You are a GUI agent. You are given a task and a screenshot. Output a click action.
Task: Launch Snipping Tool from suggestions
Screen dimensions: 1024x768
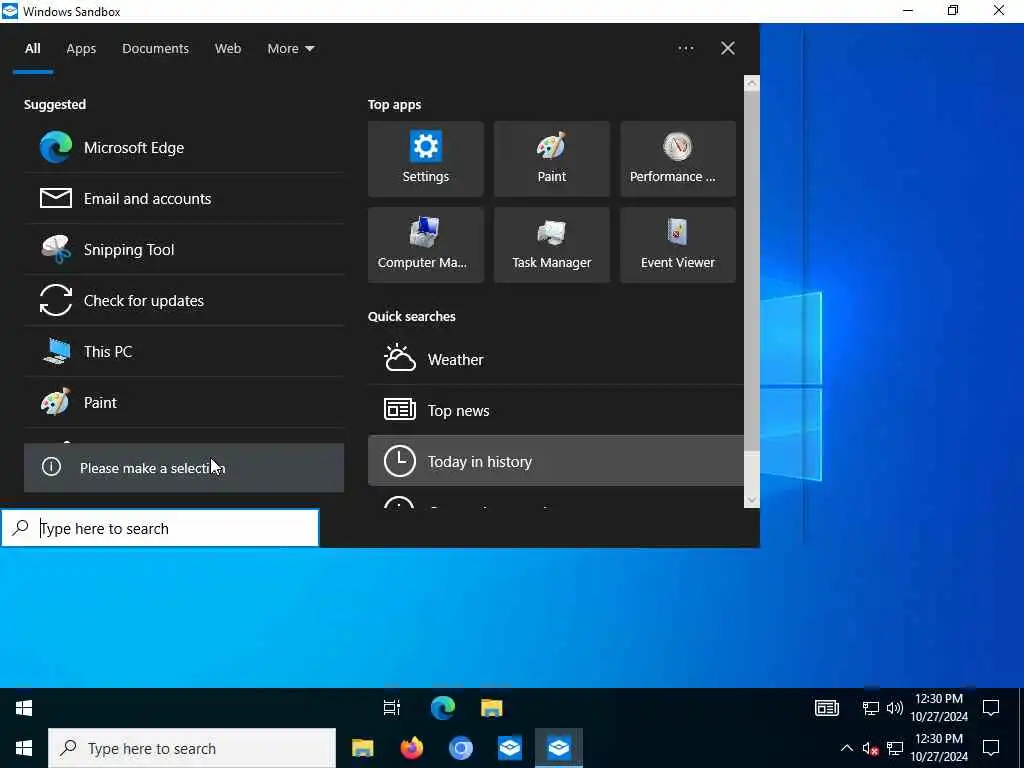click(184, 249)
